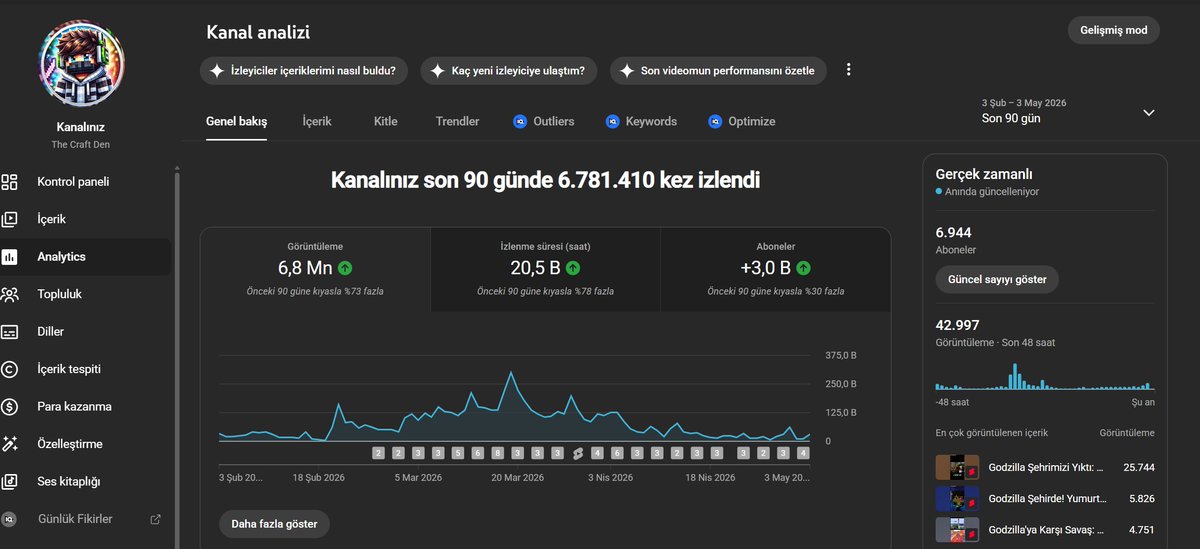Image resolution: width=1200 pixels, height=549 pixels.
Task: Click the Gerçek zamanlı heading
Action: coord(984,173)
